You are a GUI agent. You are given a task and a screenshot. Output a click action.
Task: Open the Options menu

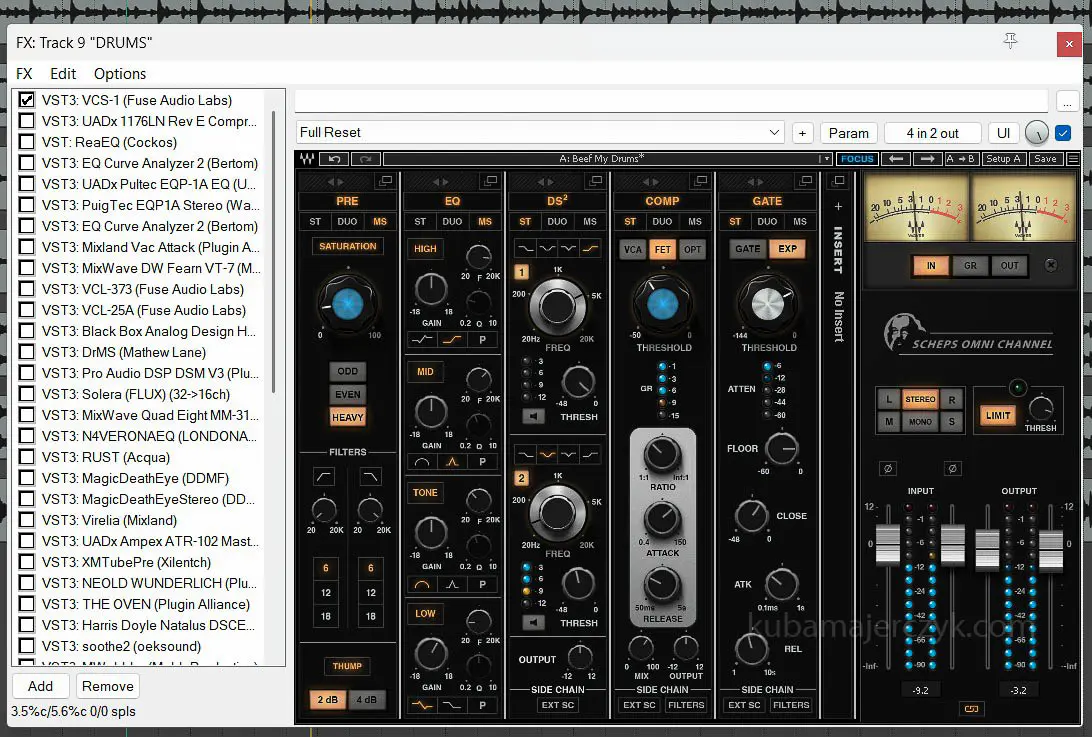coord(120,74)
